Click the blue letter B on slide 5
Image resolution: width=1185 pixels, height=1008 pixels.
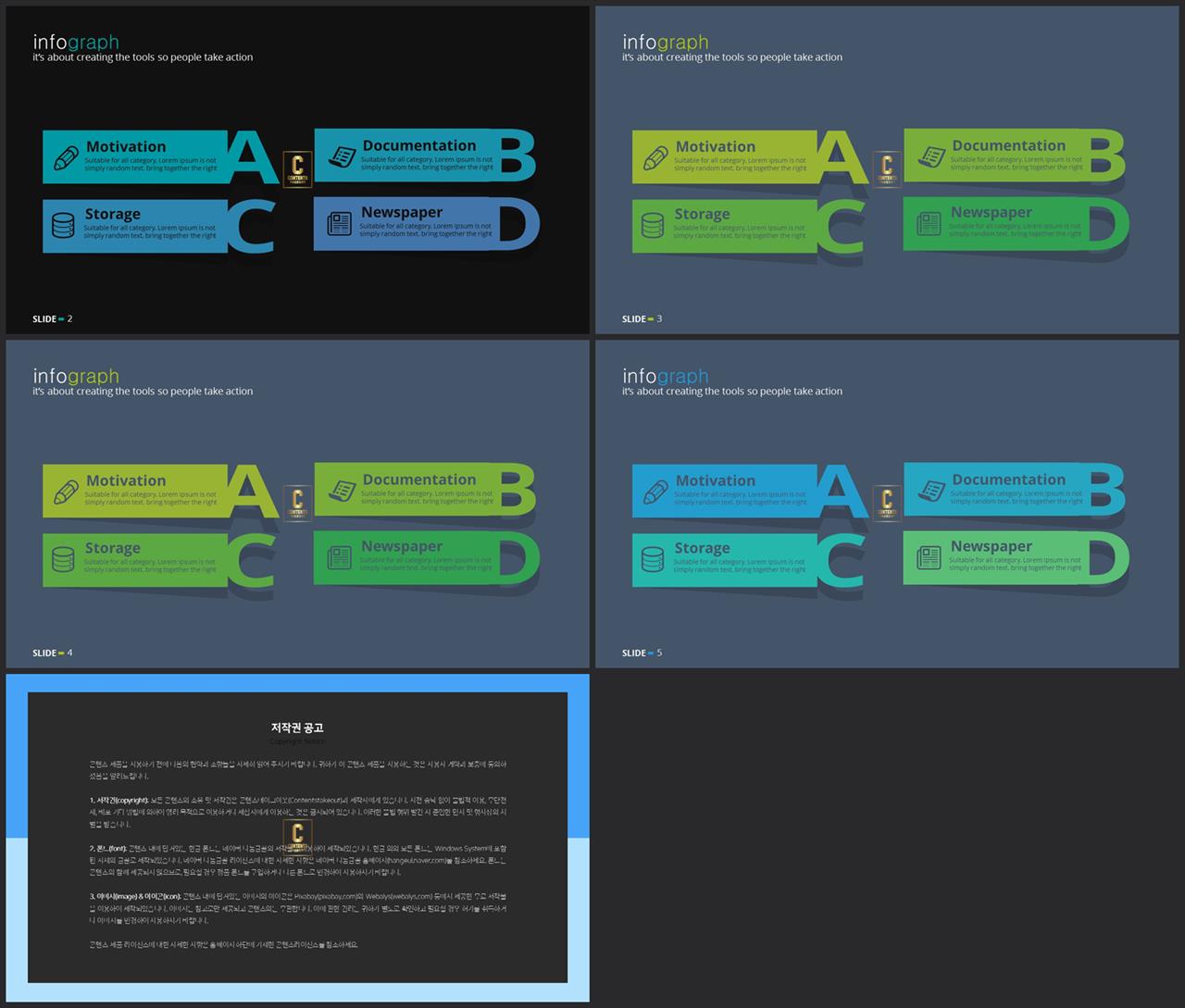(x=1106, y=489)
